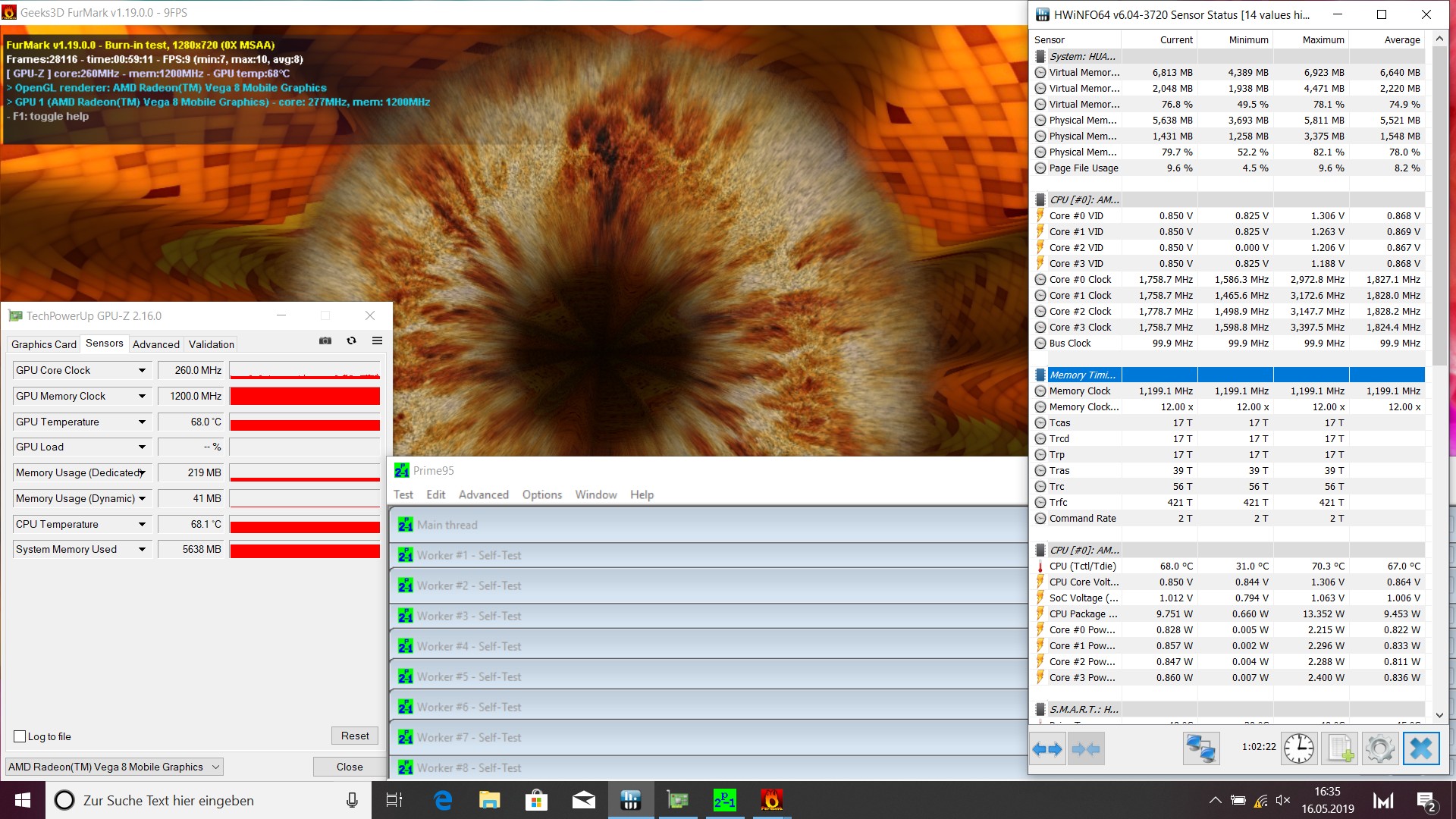Screen dimensions: 1456x819
Task: Switch to Validation tab in GPU-Z
Action: (x=212, y=344)
